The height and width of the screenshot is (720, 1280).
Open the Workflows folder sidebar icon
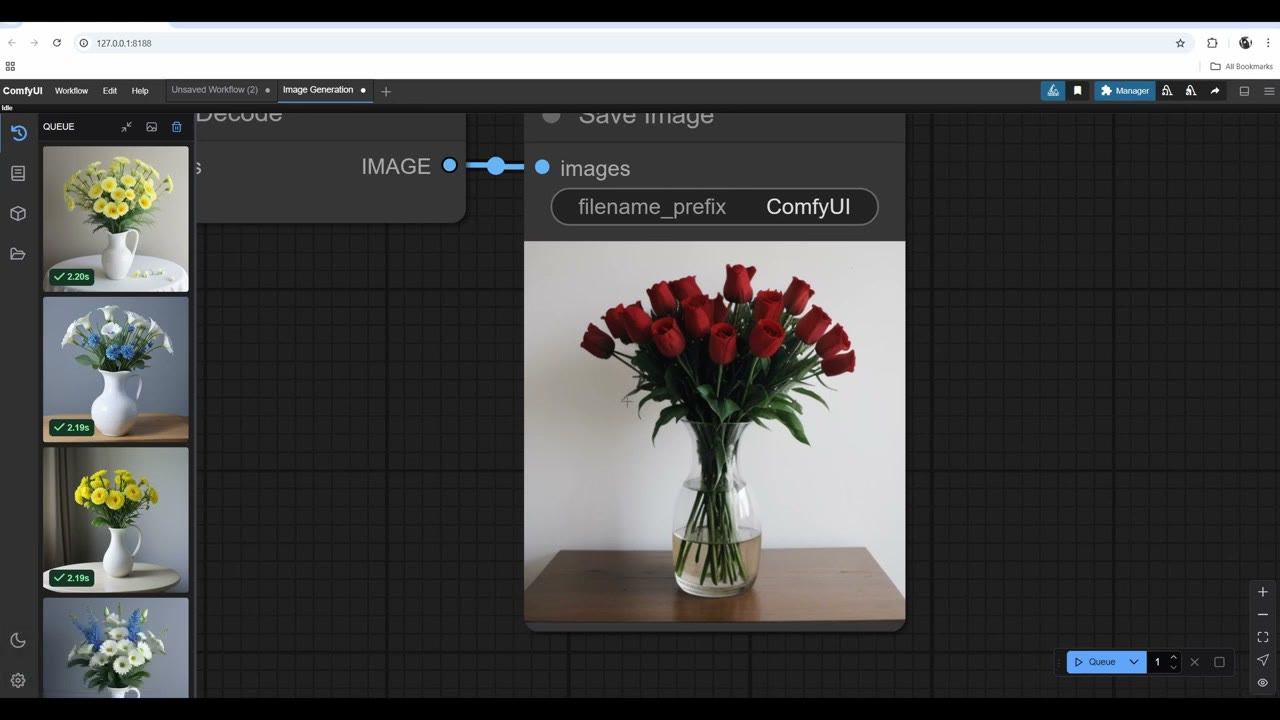[18, 254]
